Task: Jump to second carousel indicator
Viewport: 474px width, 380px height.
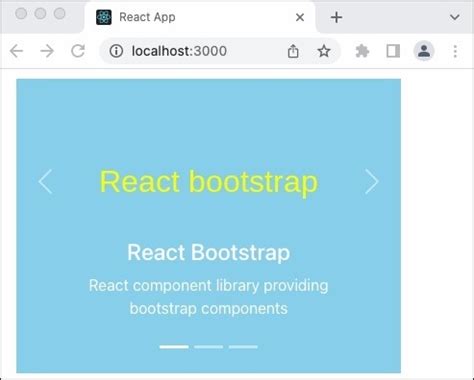Action: 209,347
